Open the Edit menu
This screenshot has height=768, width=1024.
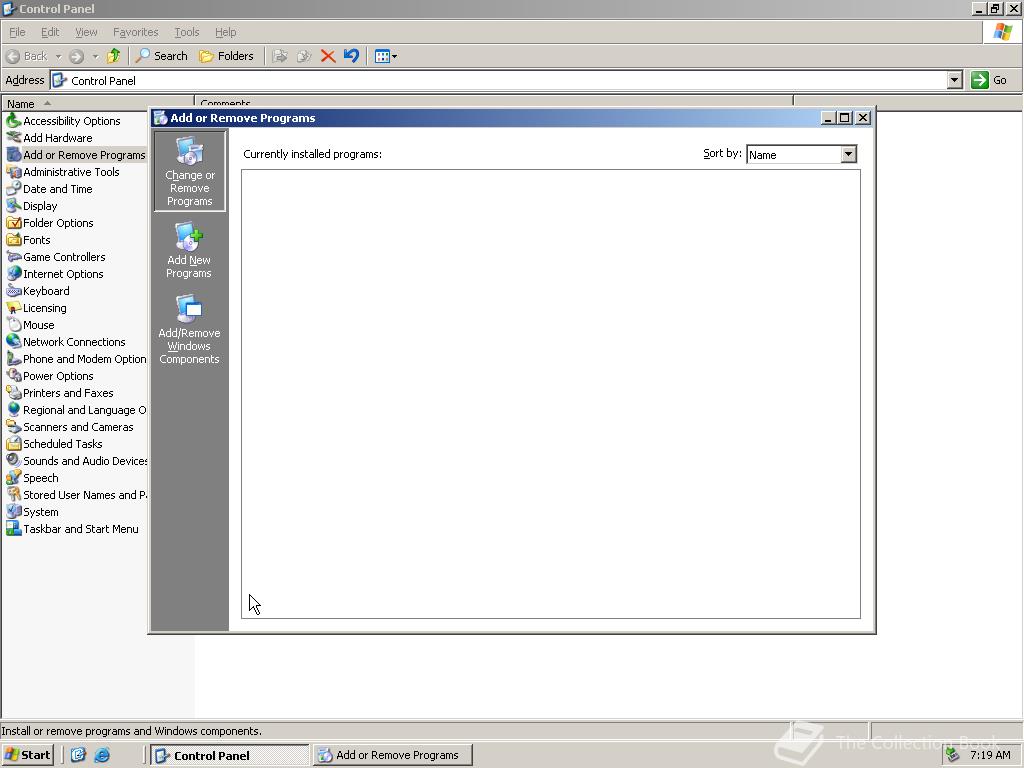click(x=50, y=32)
